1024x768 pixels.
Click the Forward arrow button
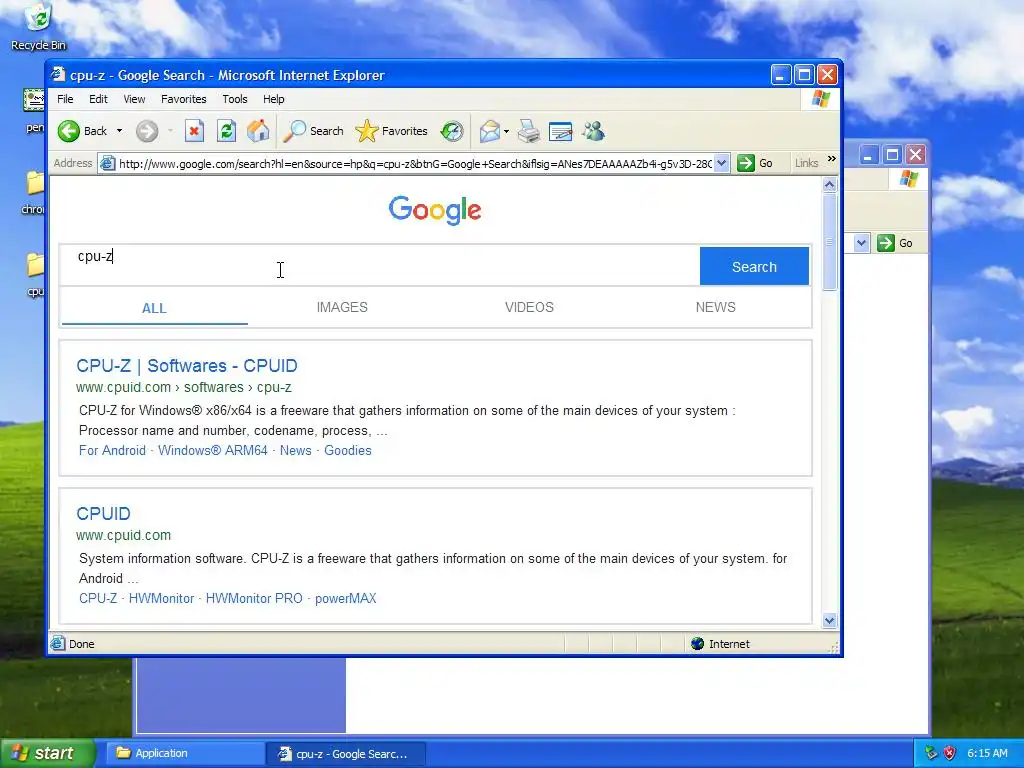pyautogui.click(x=147, y=131)
